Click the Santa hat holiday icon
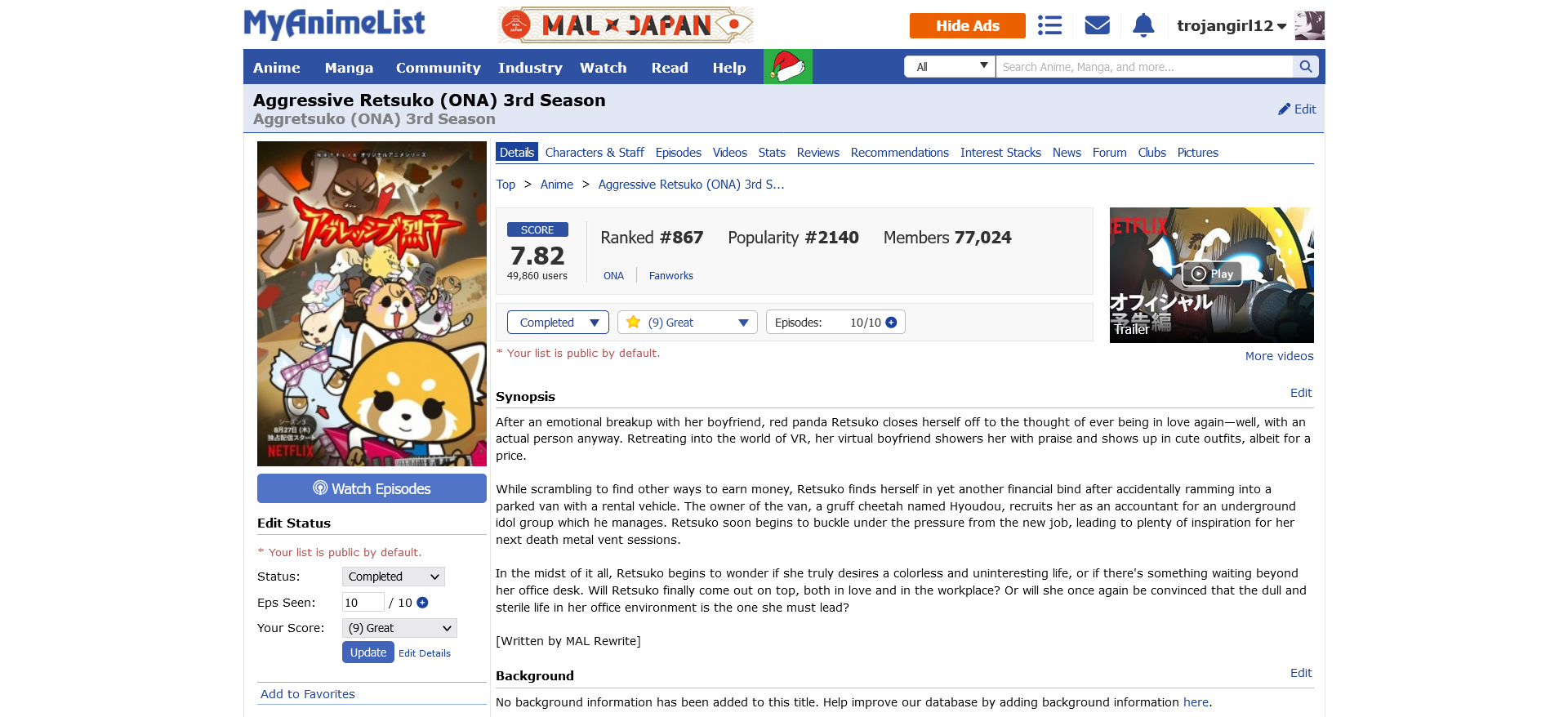Image resolution: width=1568 pixels, height=717 pixels. tap(788, 67)
